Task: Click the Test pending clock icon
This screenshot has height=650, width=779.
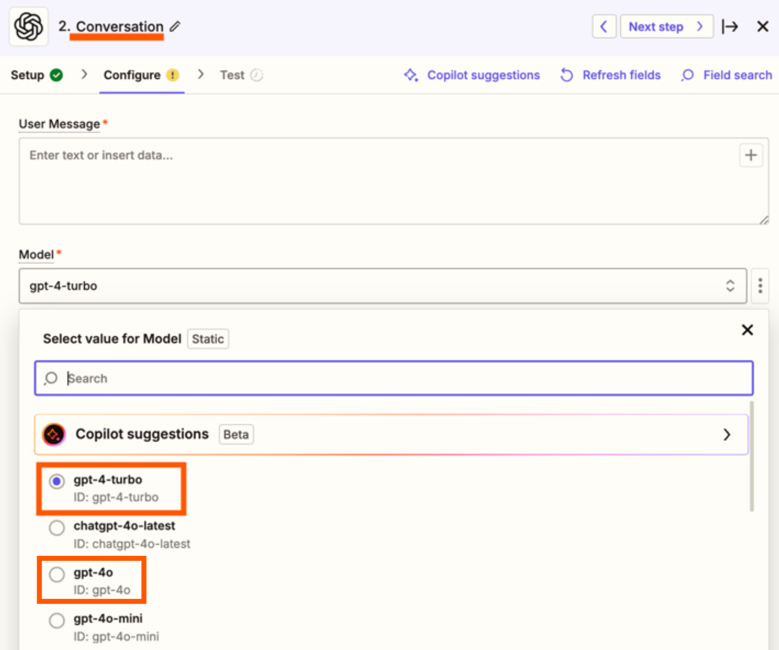Action: (x=256, y=75)
